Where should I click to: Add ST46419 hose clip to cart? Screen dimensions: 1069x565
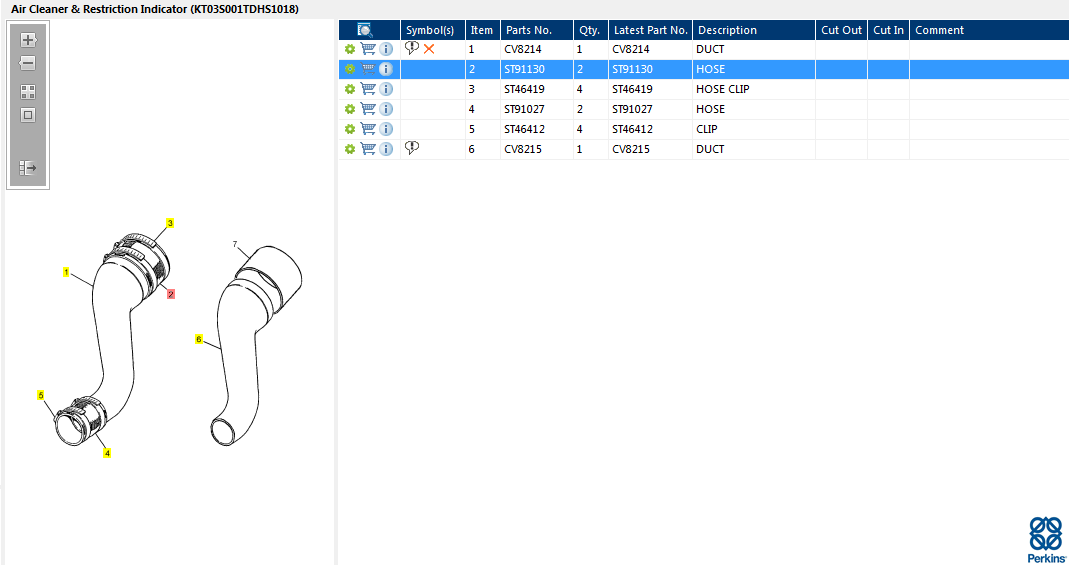click(368, 89)
